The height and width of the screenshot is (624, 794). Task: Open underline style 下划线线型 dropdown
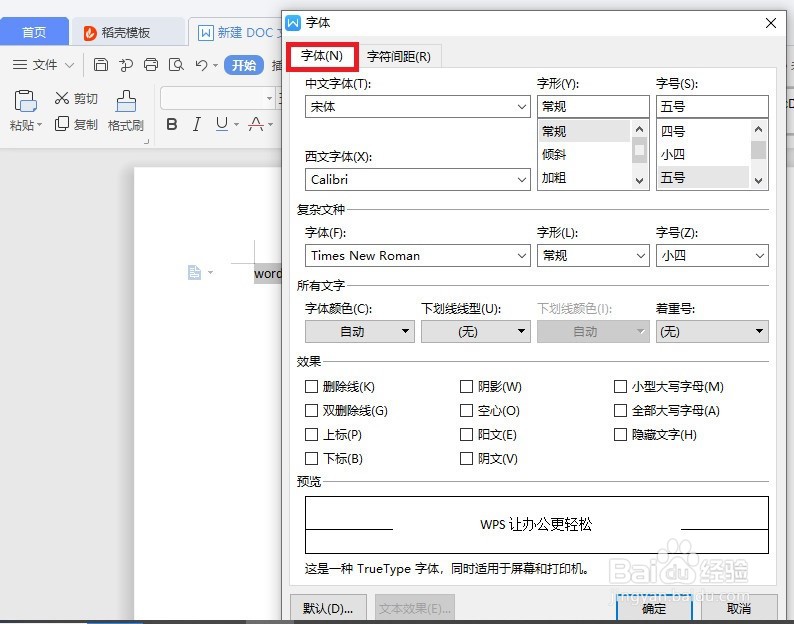tap(475, 331)
